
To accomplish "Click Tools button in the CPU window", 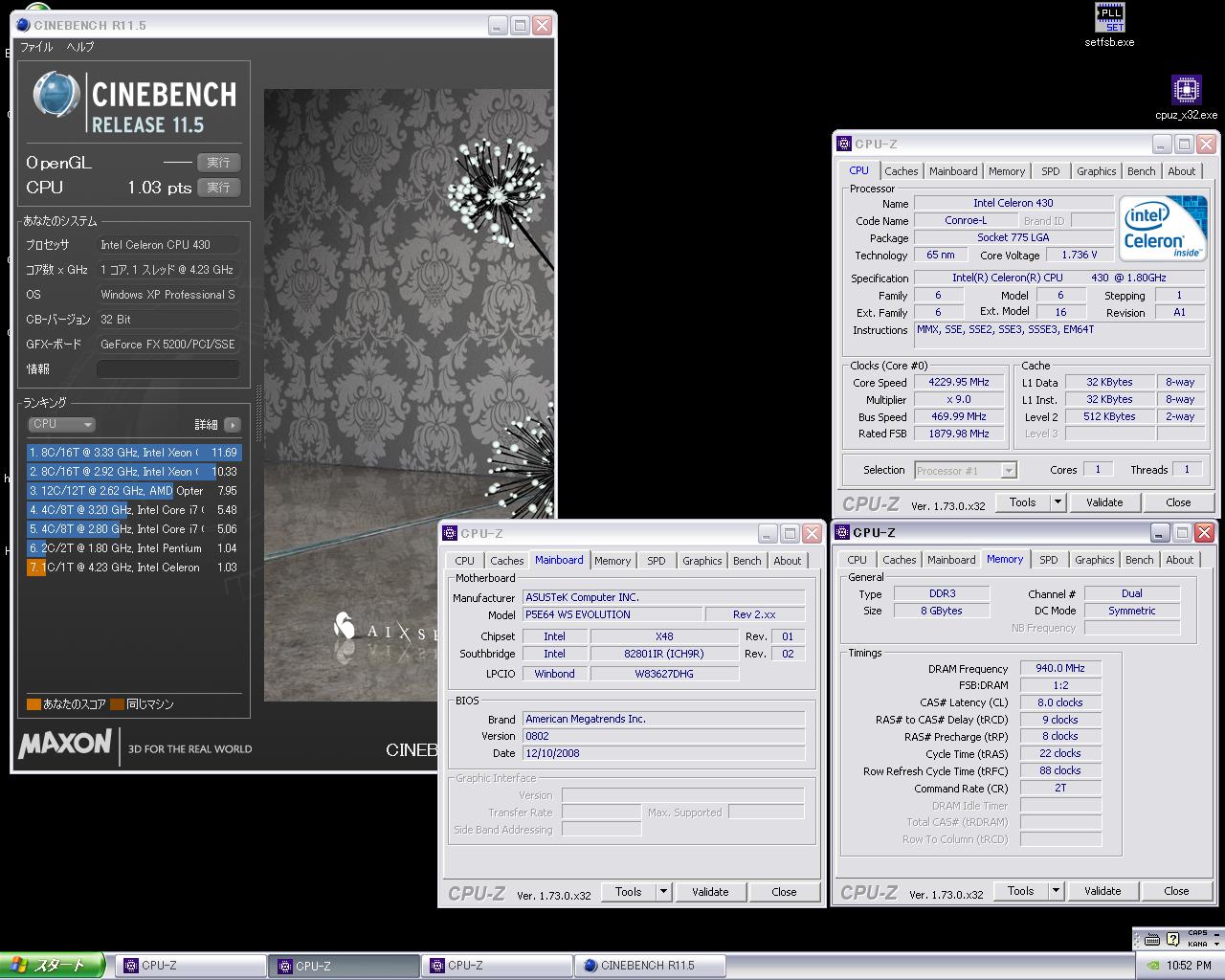I will [x=1022, y=502].
